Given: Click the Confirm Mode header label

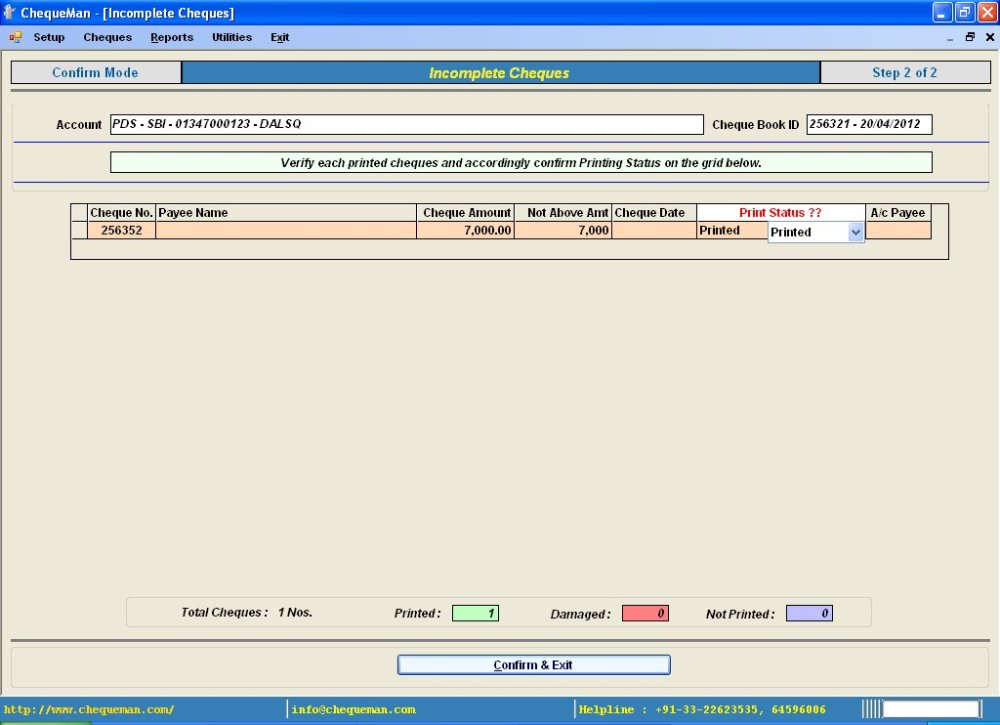Looking at the screenshot, I should 95,72.
